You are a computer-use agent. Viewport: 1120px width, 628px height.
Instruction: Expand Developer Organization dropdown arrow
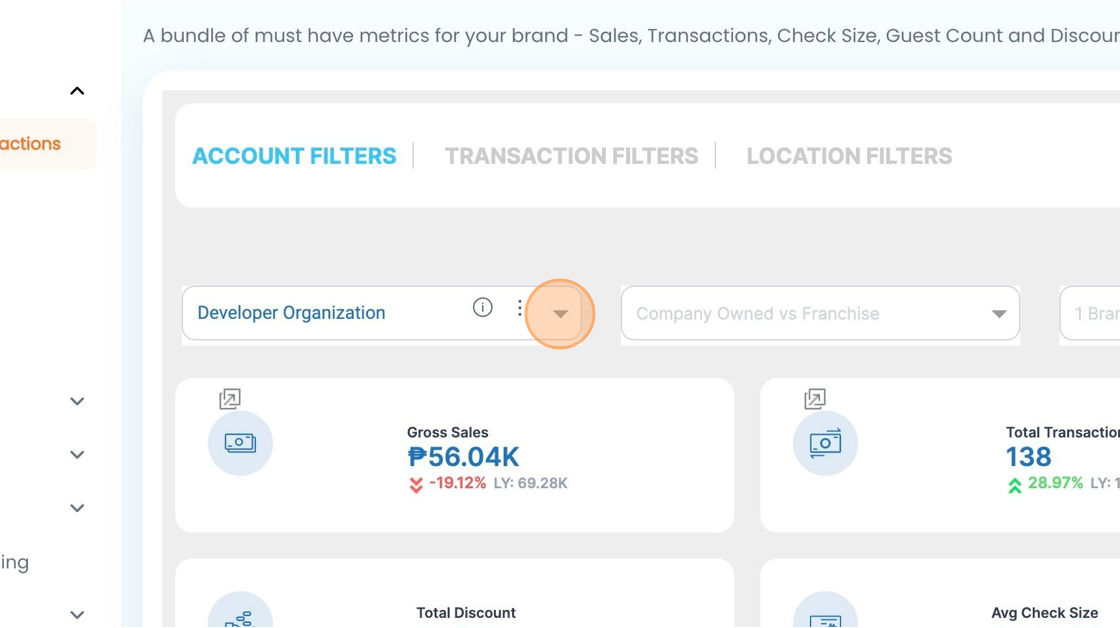[560, 314]
